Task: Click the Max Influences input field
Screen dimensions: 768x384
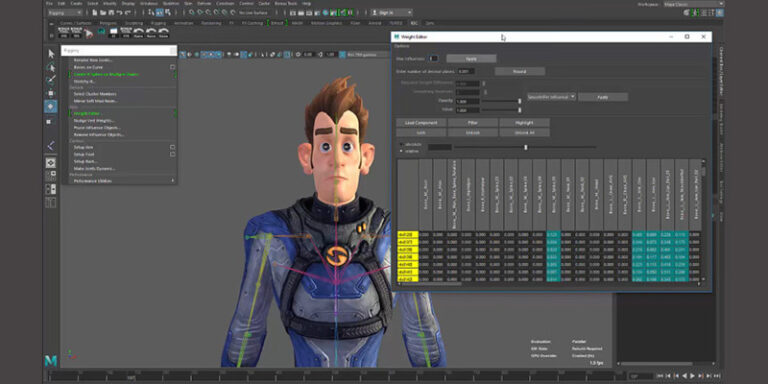Action: (433, 58)
